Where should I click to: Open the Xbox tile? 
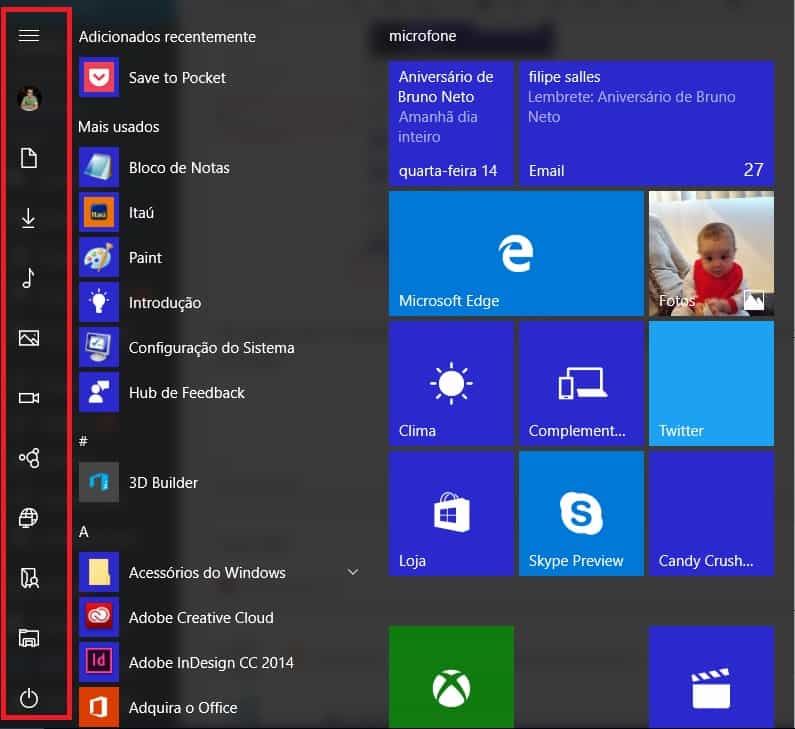451,677
